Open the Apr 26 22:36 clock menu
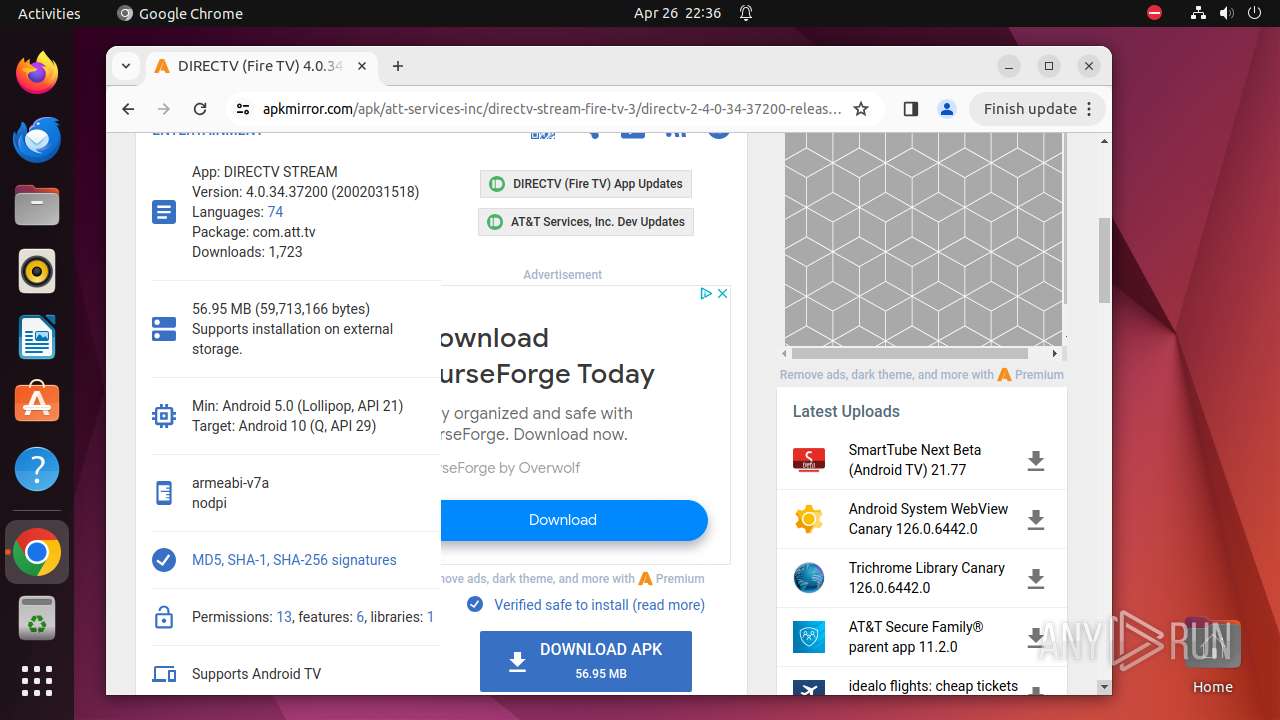This screenshot has height=720, width=1280. 677,13
